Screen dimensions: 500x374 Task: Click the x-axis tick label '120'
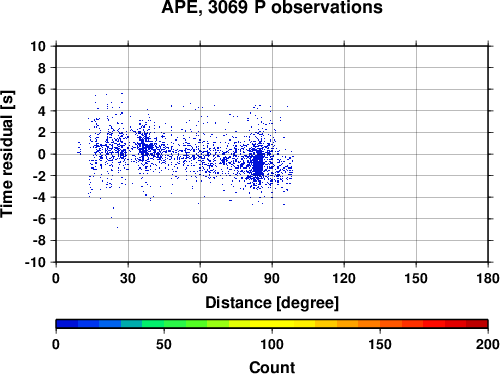[x=344, y=278]
